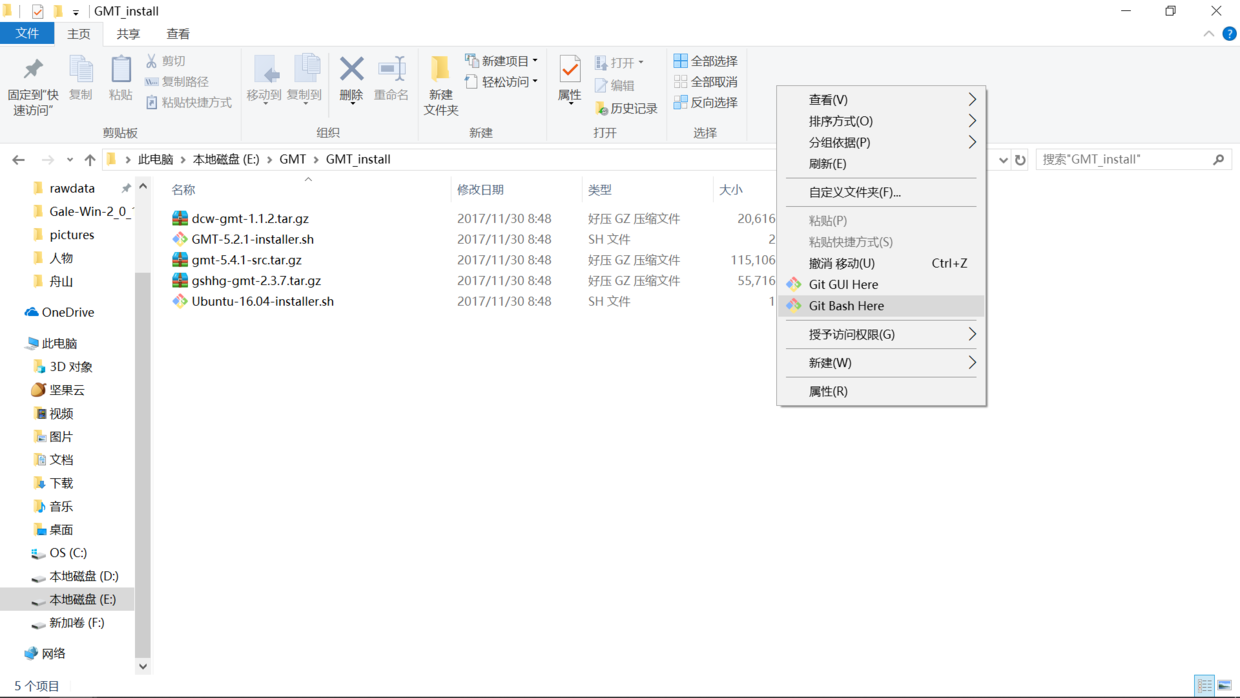
Task: Click the 属性 checkmark icon in ribbon
Action: click(x=570, y=69)
